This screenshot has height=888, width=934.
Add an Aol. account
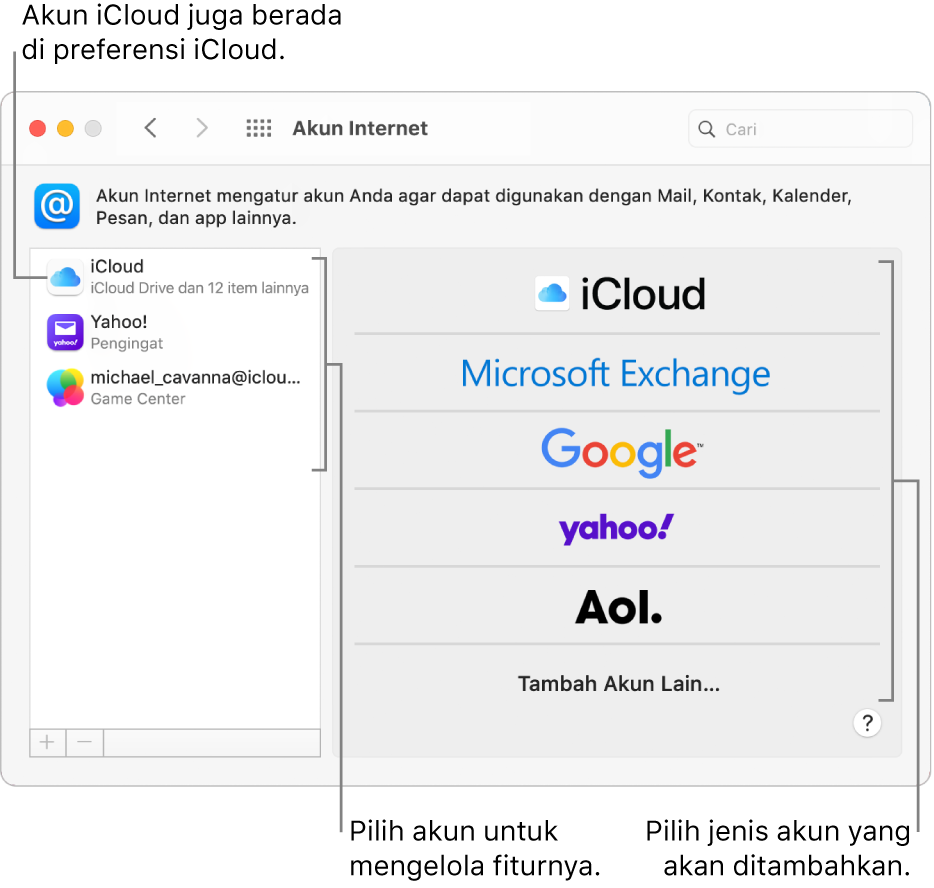pyautogui.click(x=617, y=606)
